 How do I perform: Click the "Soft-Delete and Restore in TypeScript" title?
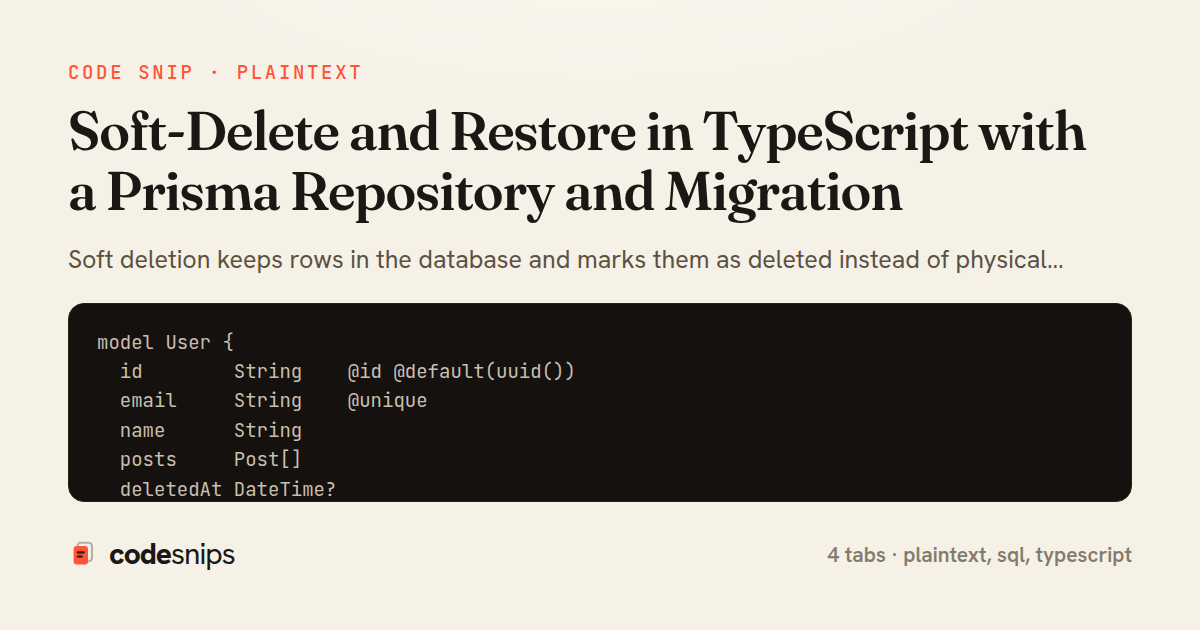tap(577, 163)
